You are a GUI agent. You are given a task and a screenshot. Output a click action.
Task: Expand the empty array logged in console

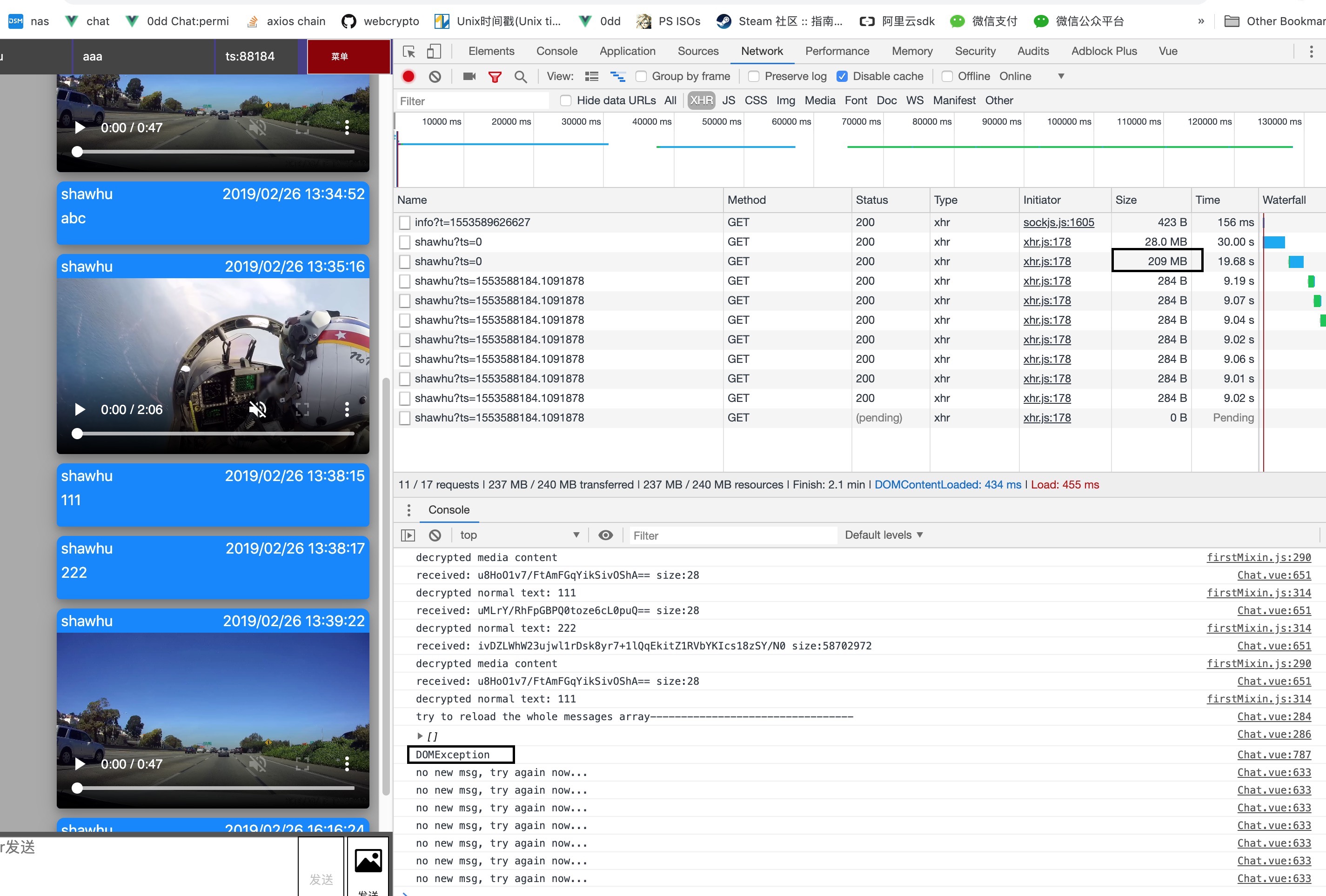pos(421,736)
